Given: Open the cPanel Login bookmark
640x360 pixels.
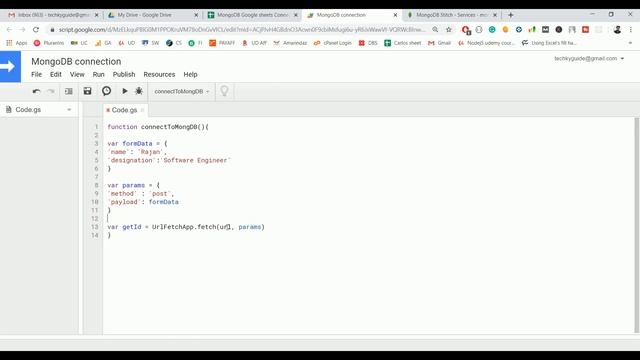Looking at the screenshot, I should click(333, 43).
